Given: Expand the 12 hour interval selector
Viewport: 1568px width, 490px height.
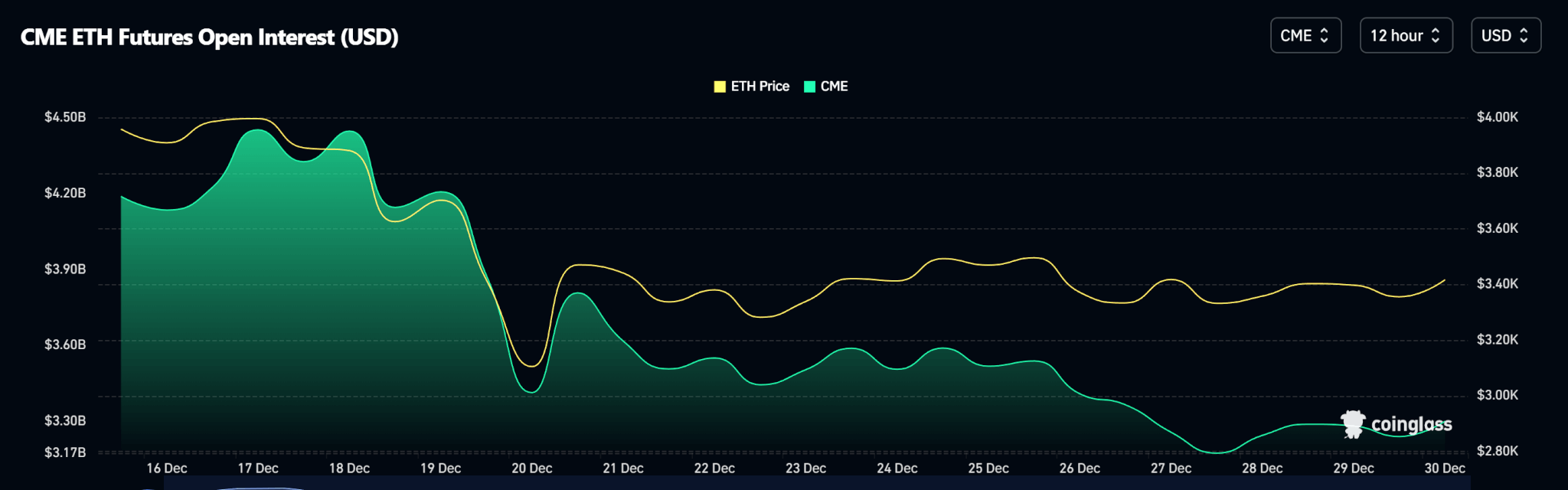Looking at the screenshot, I should pos(1405,36).
